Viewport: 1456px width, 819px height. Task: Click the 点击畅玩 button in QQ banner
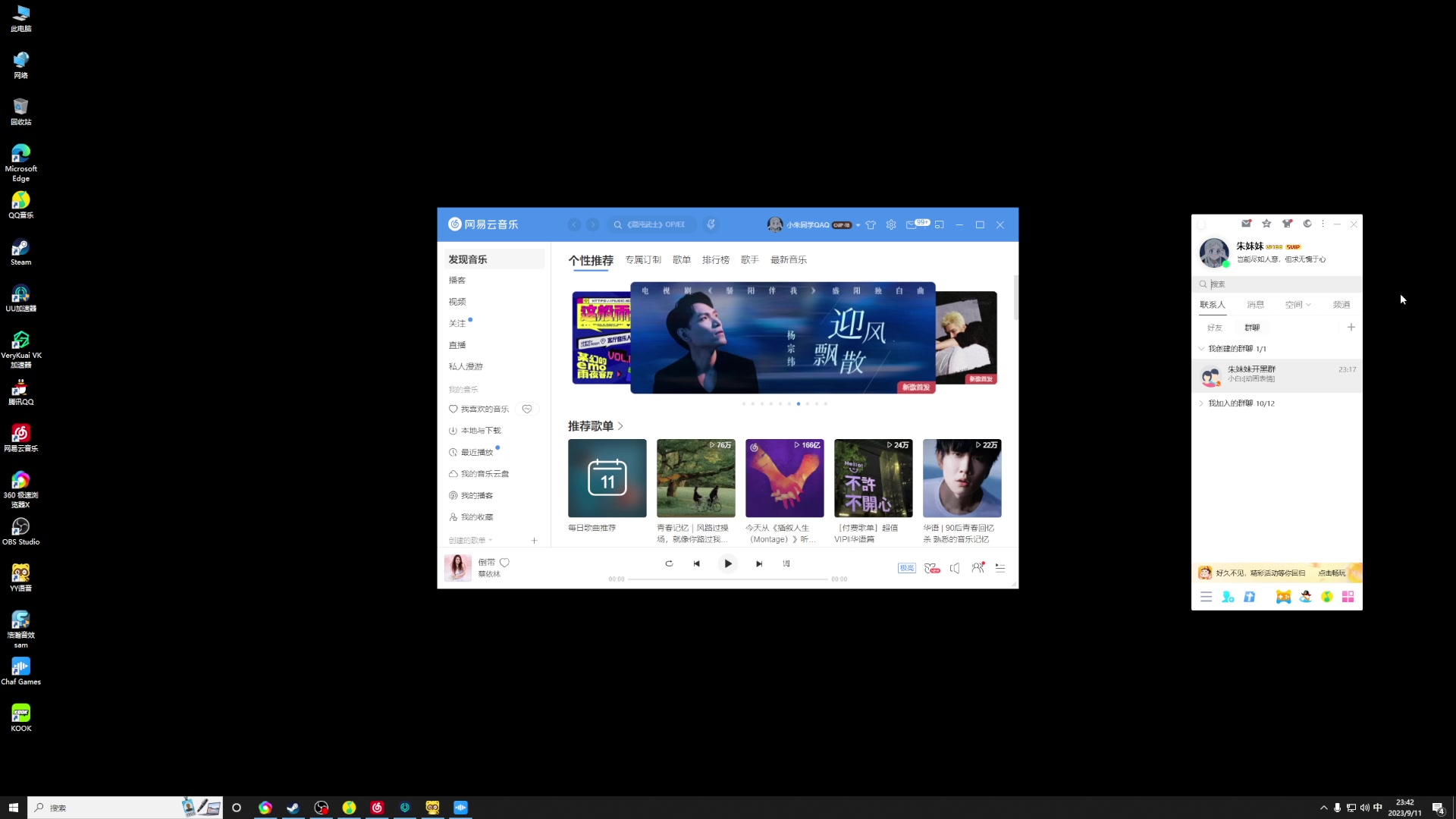pos(1332,573)
